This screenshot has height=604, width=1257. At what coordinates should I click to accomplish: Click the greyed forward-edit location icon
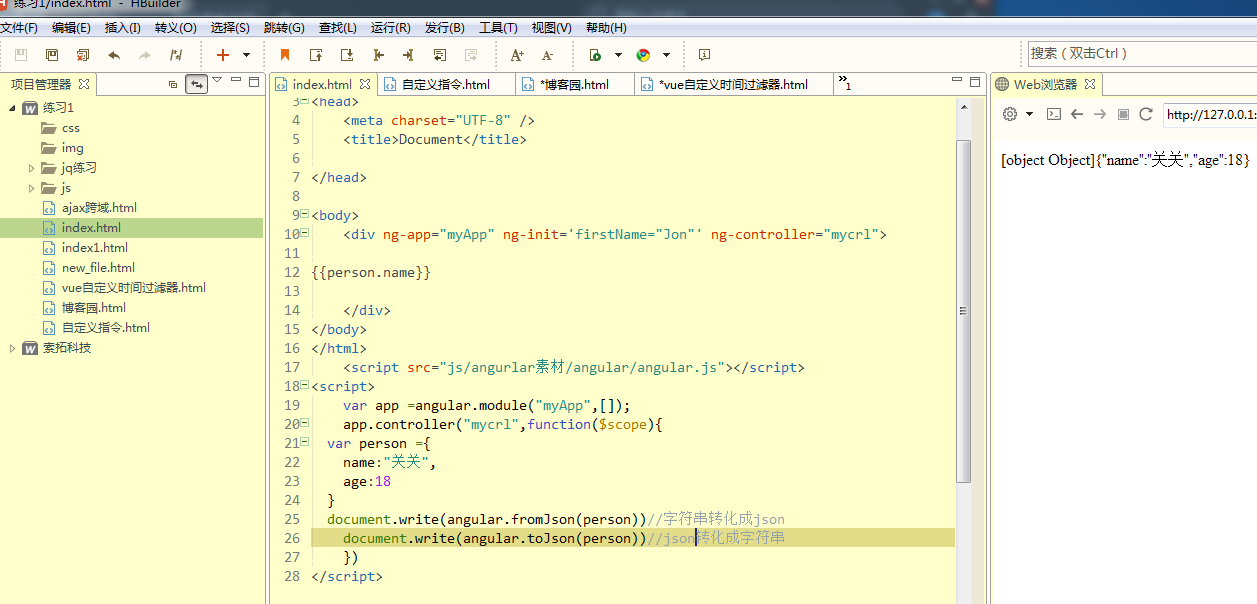pos(471,55)
